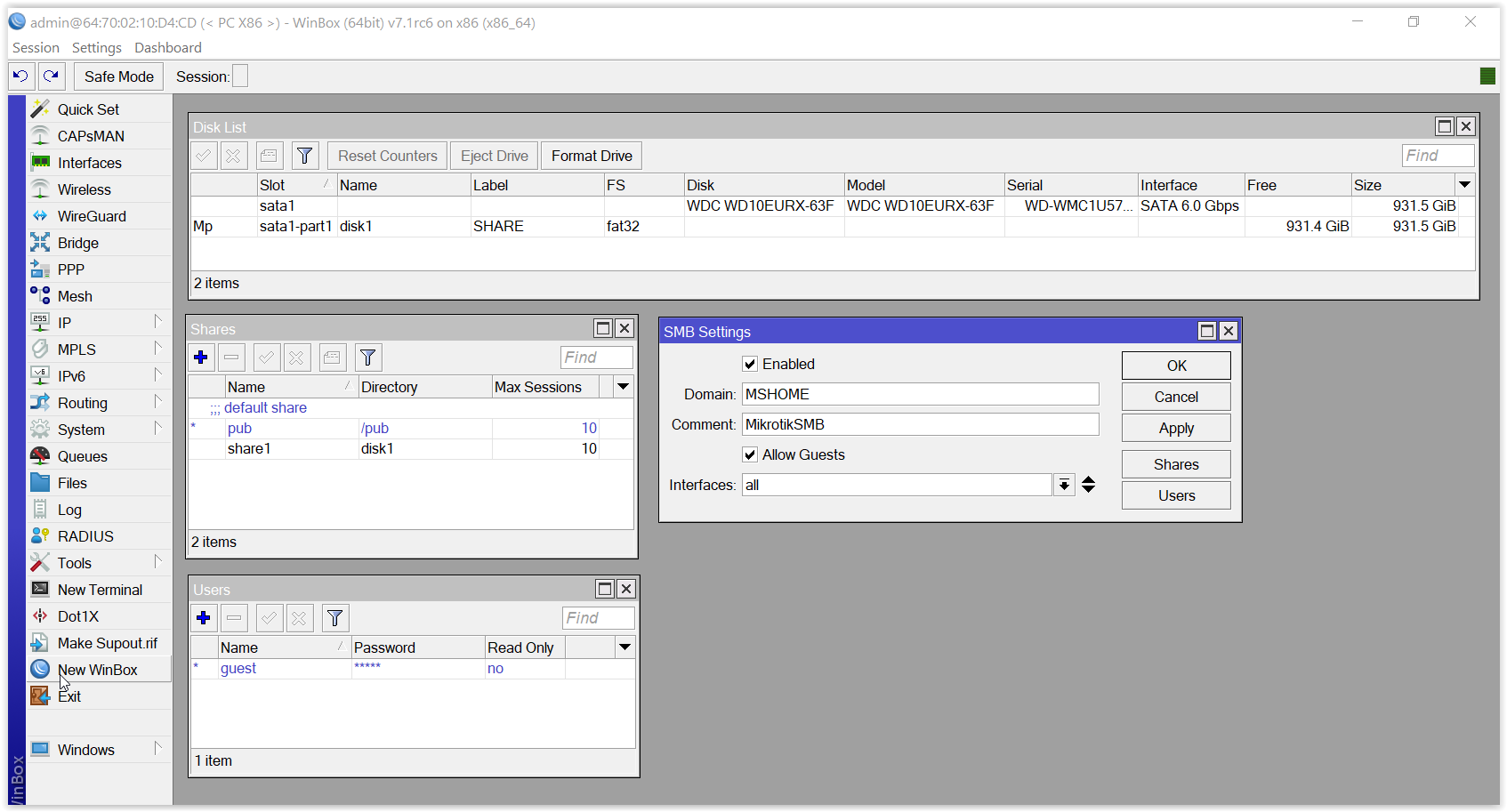
Task: Add new user with plus icon in Users
Action: click(204, 618)
